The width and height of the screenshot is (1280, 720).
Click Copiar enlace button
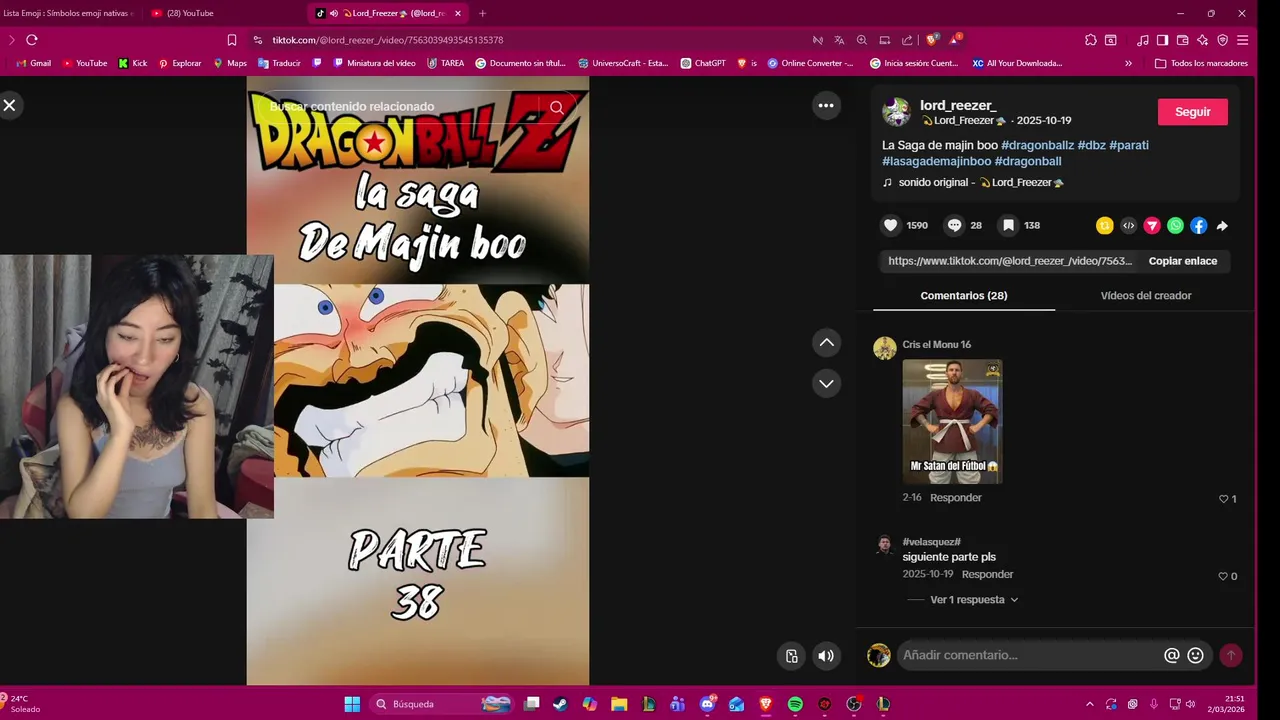click(x=1183, y=261)
